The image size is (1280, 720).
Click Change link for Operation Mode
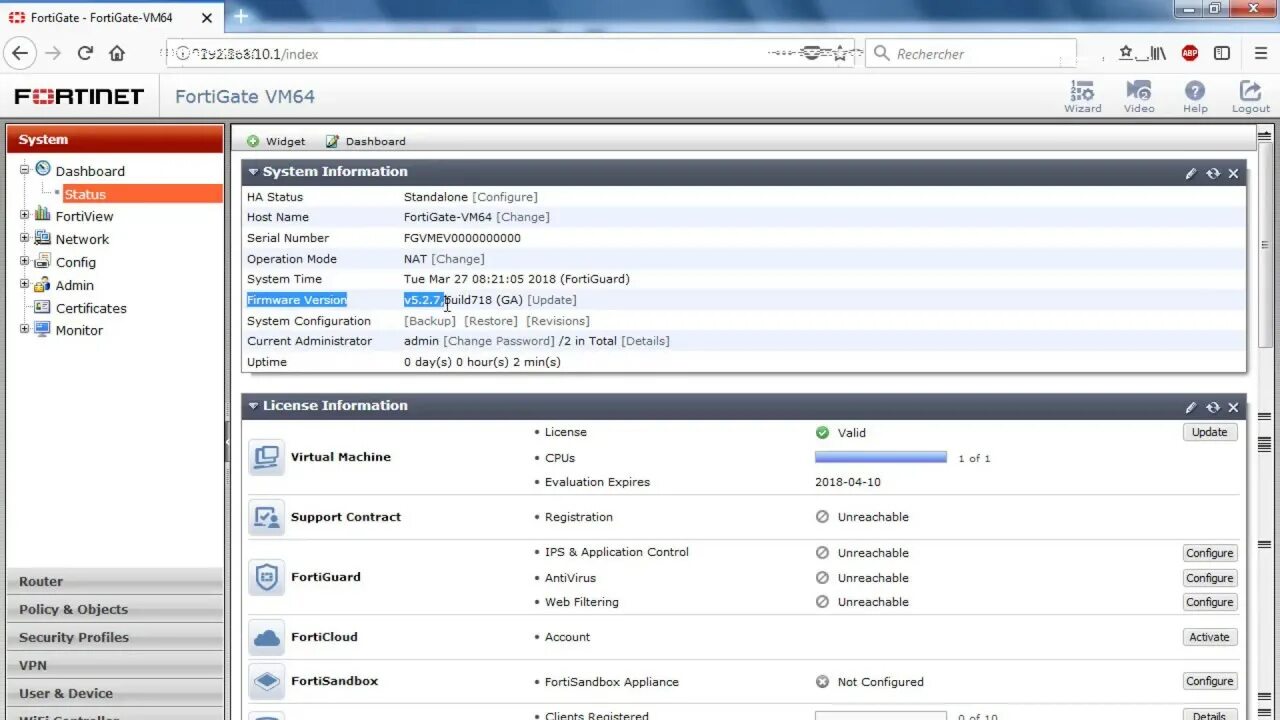(x=458, y=259)
